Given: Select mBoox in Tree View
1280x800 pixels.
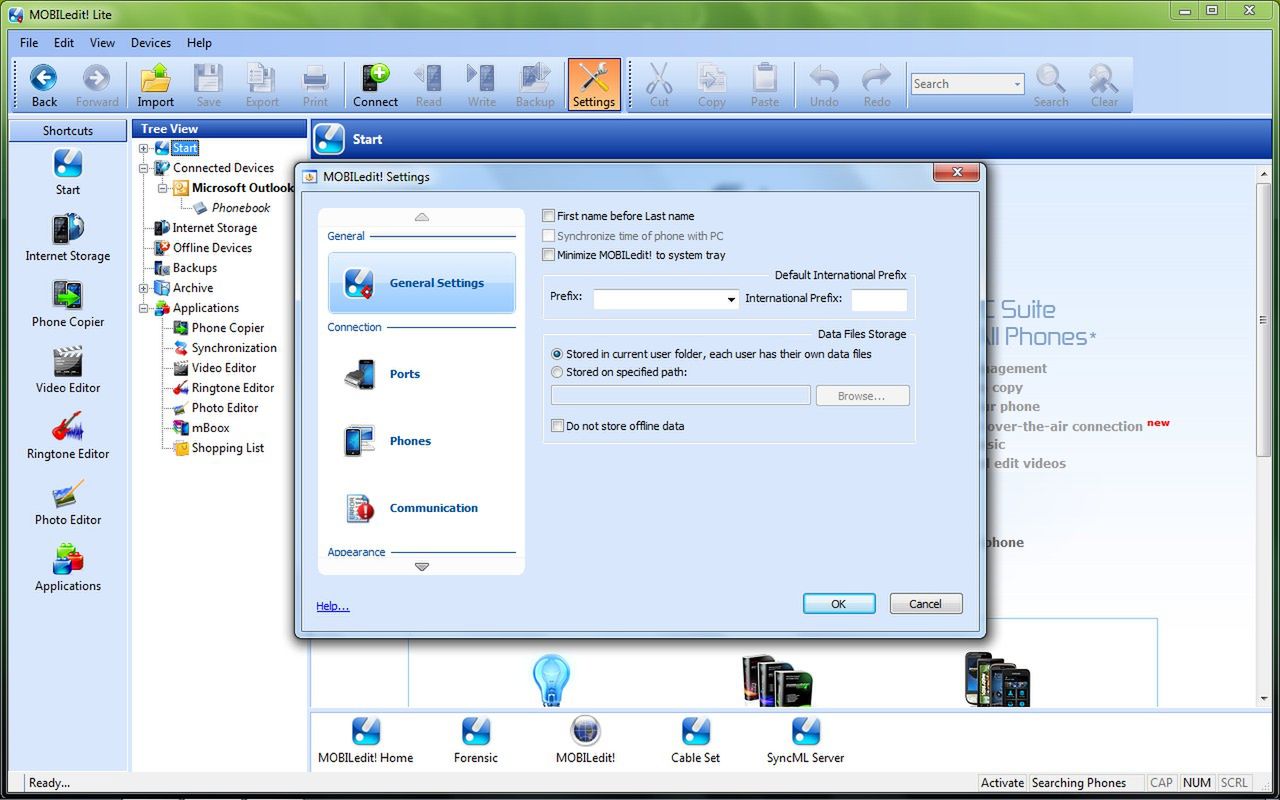Looking at the screenshot, I should click(211, 428).
